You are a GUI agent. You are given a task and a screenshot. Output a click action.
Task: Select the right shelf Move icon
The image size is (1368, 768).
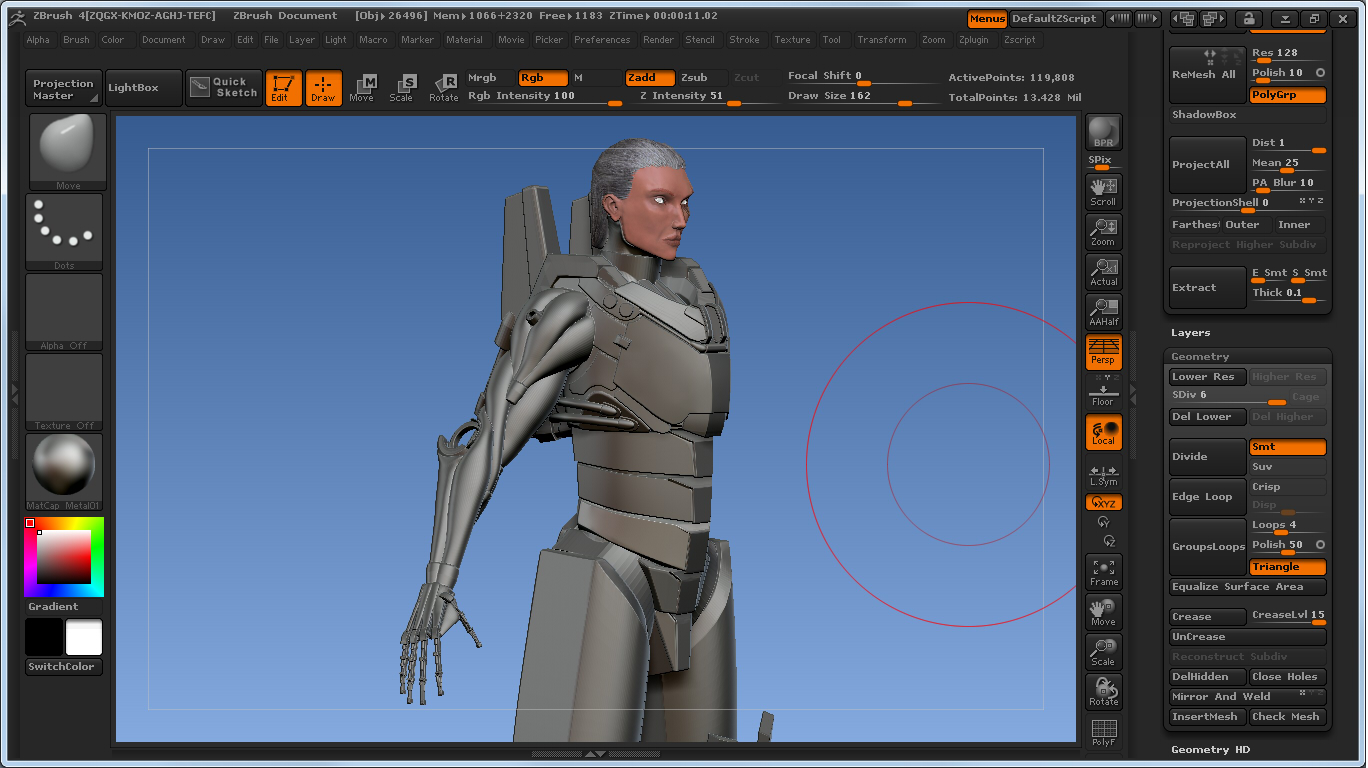coord(1104,612)
